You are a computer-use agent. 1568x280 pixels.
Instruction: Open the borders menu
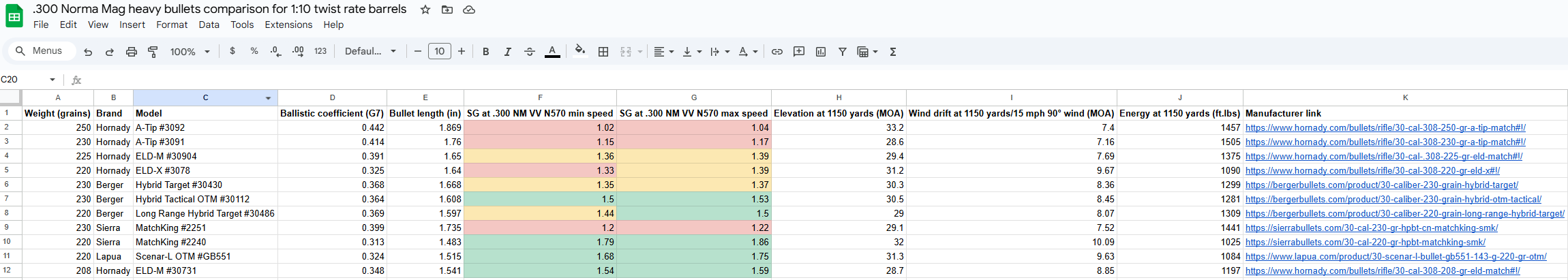coord(603,52)
